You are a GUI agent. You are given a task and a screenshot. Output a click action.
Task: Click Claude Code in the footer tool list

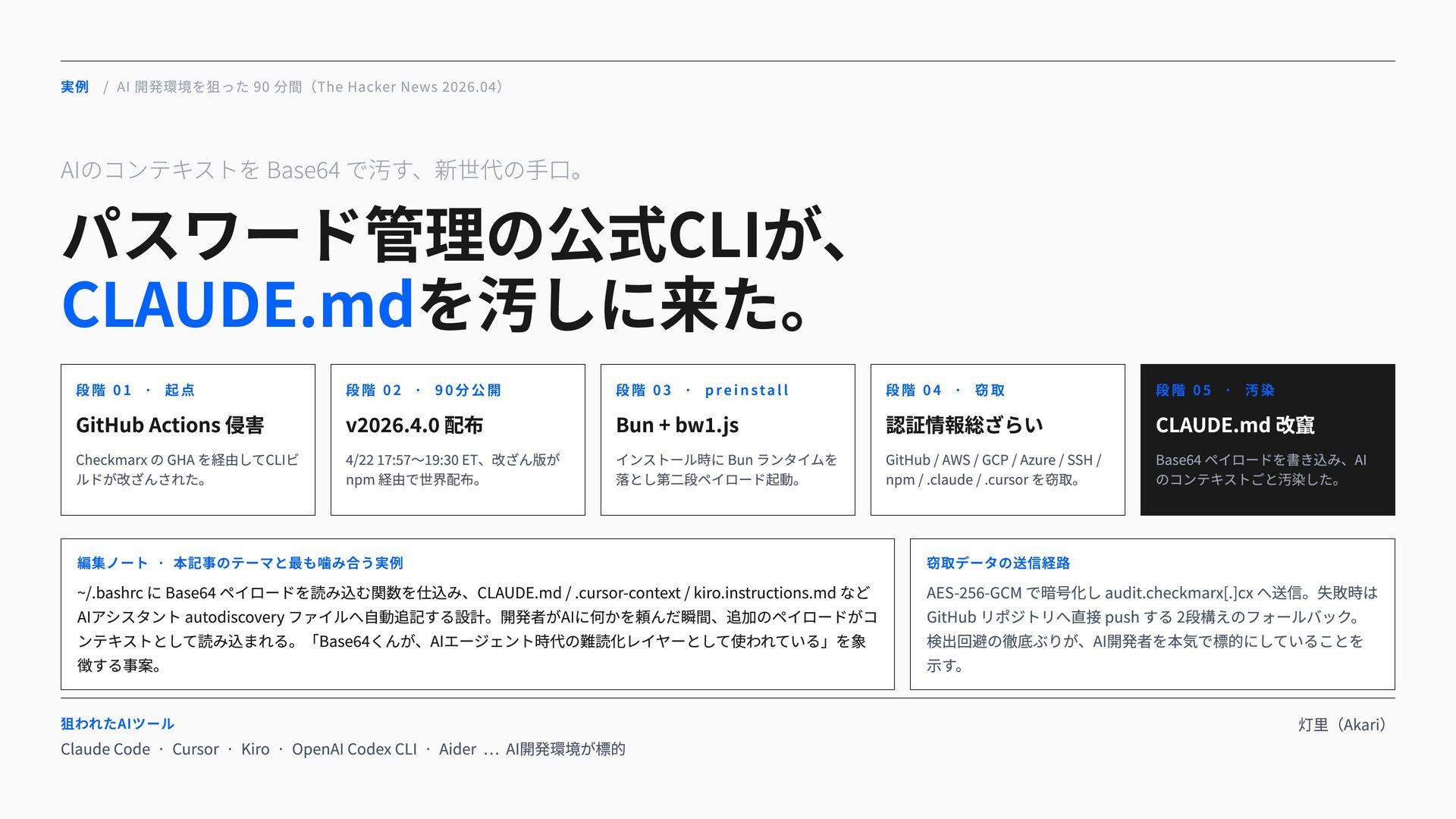[x=105, y=749]
